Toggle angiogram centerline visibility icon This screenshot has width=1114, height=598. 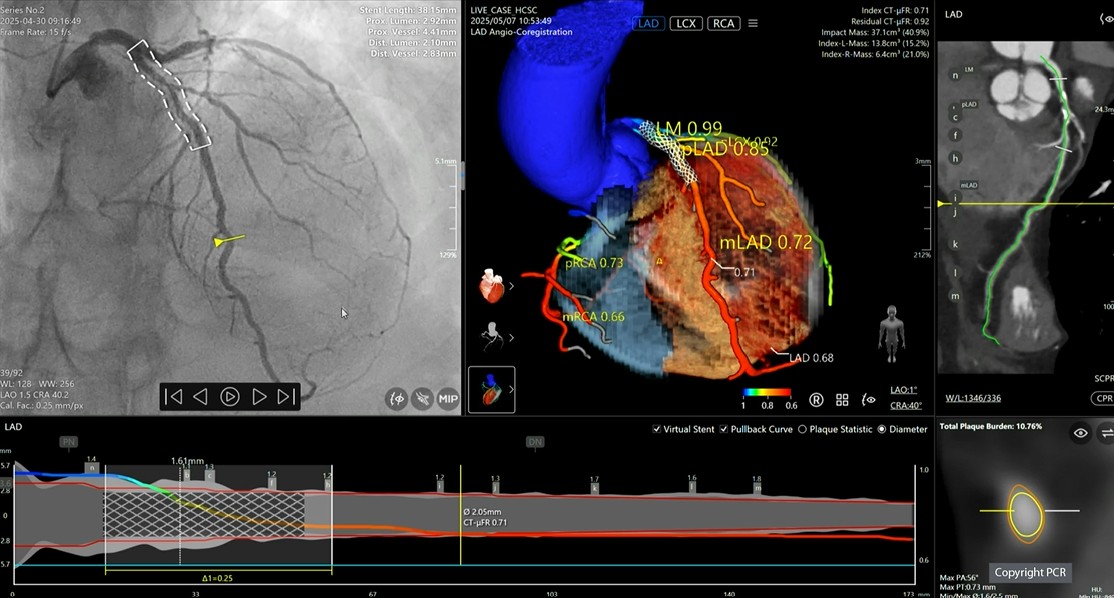click(x=396, y=398)
